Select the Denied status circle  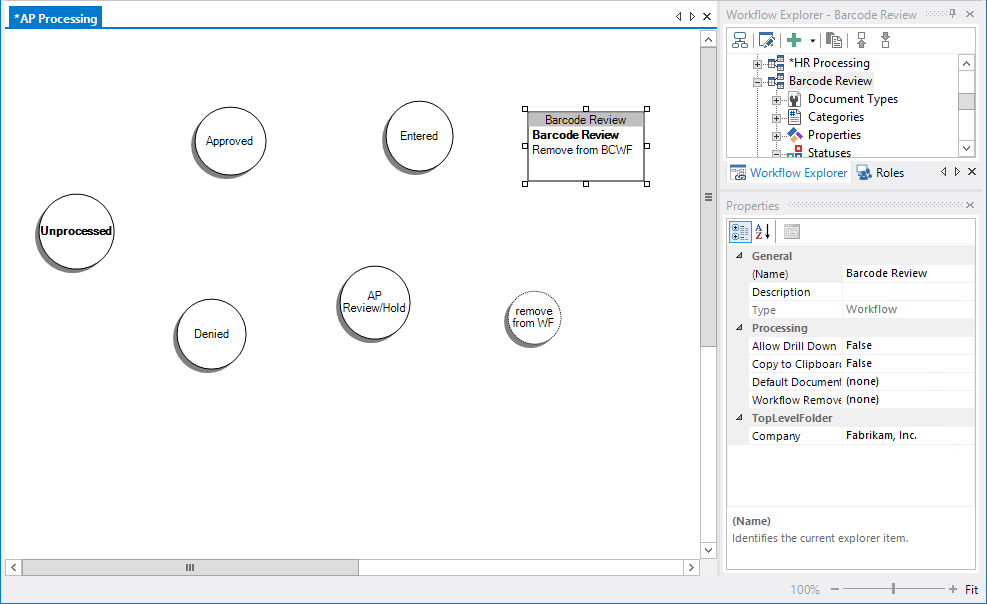(x=211, y=334)
